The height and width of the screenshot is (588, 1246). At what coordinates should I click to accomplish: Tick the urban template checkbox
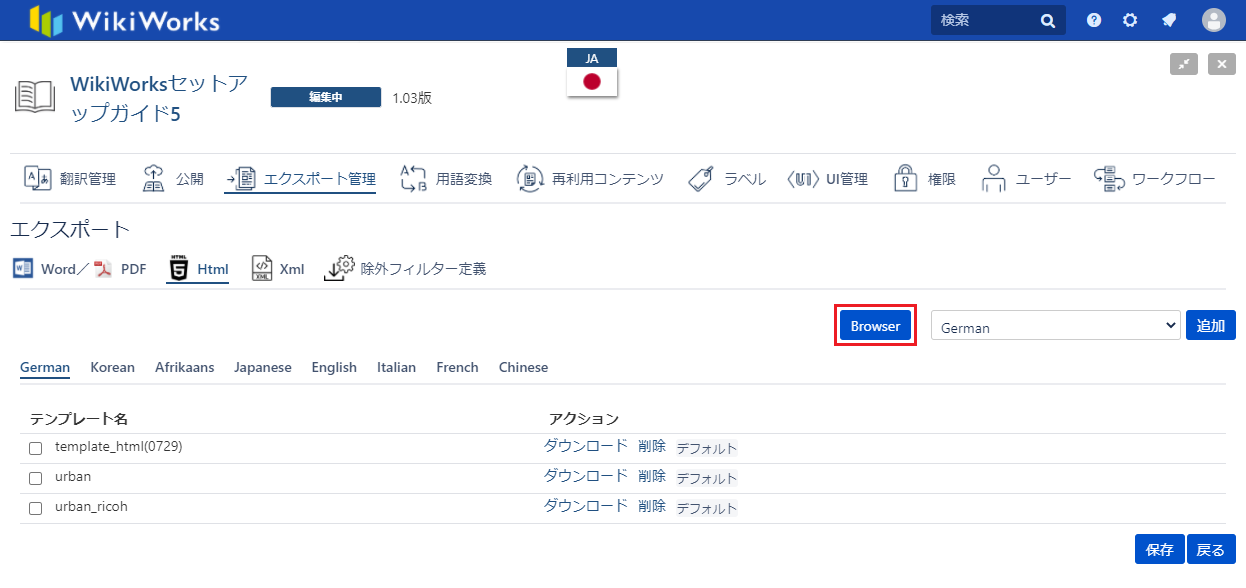(x=36, y=478)
